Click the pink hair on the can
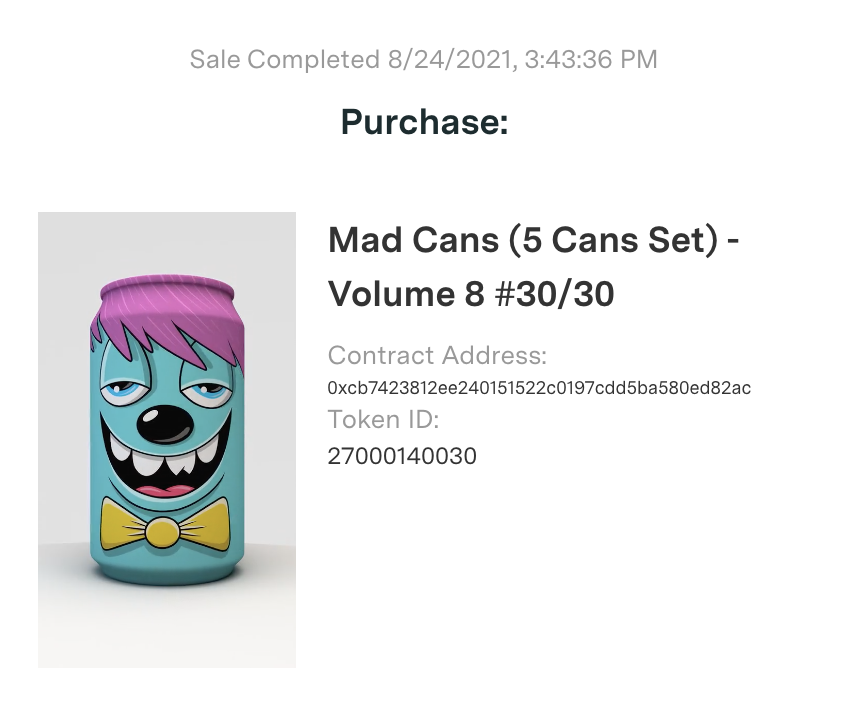Viewport: 856px width, 728px height. 167,317
